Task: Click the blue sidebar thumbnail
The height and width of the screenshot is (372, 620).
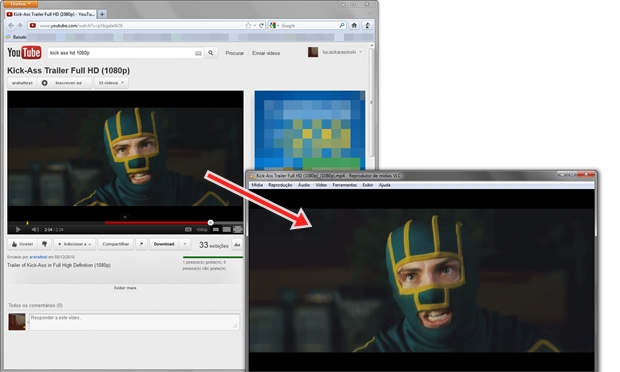Action: 310,130
